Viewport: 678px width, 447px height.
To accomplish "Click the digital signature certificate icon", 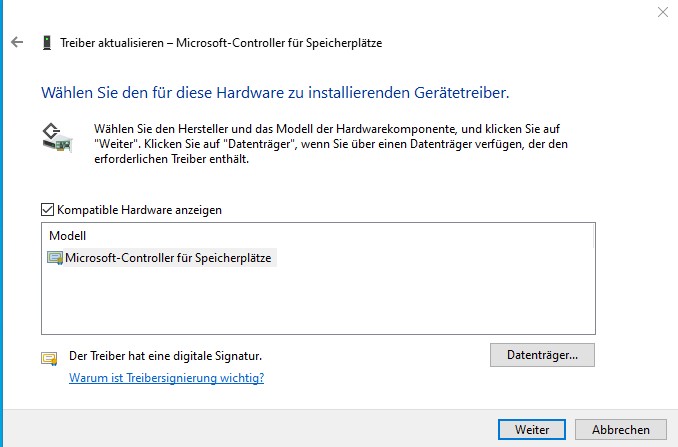I will (x=49, y=358).
